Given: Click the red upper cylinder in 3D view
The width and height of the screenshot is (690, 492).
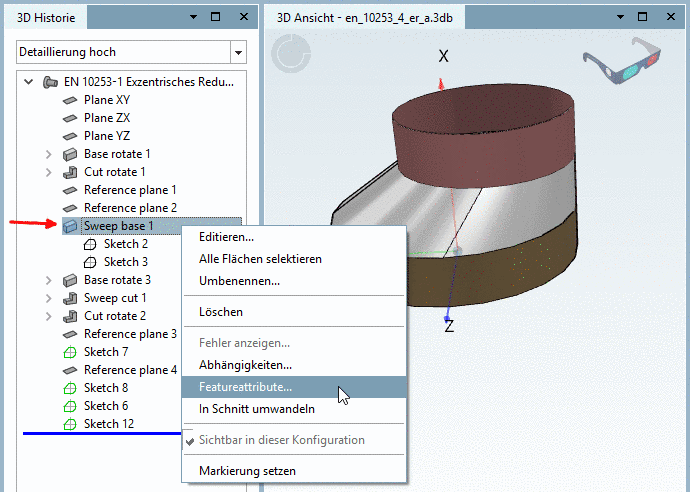Looking at the screenshot, I should (486, 152).
